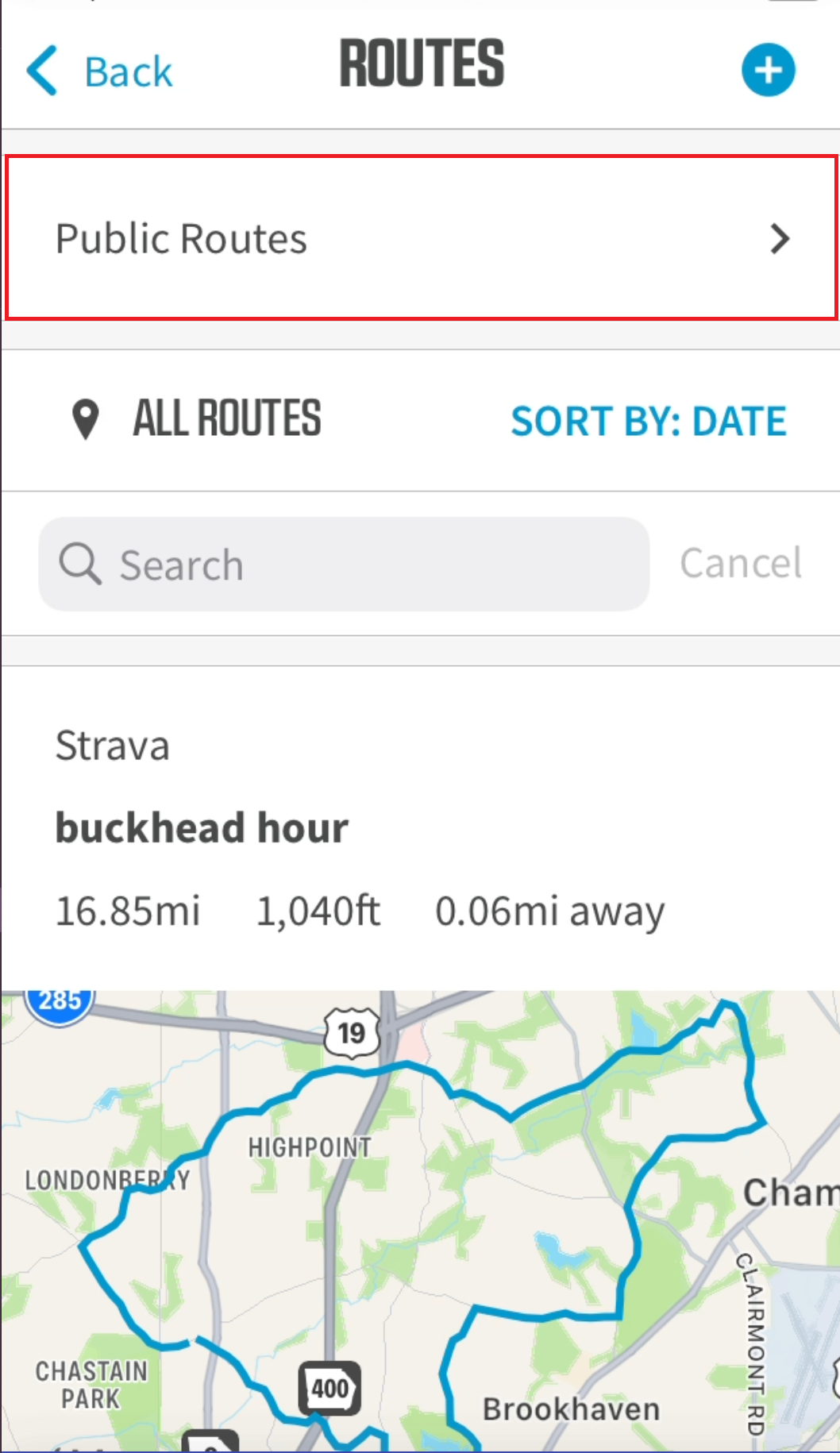Screen dimensions: 840x1453
Task: Focus the Search routes input field
Action: [373, 565]
